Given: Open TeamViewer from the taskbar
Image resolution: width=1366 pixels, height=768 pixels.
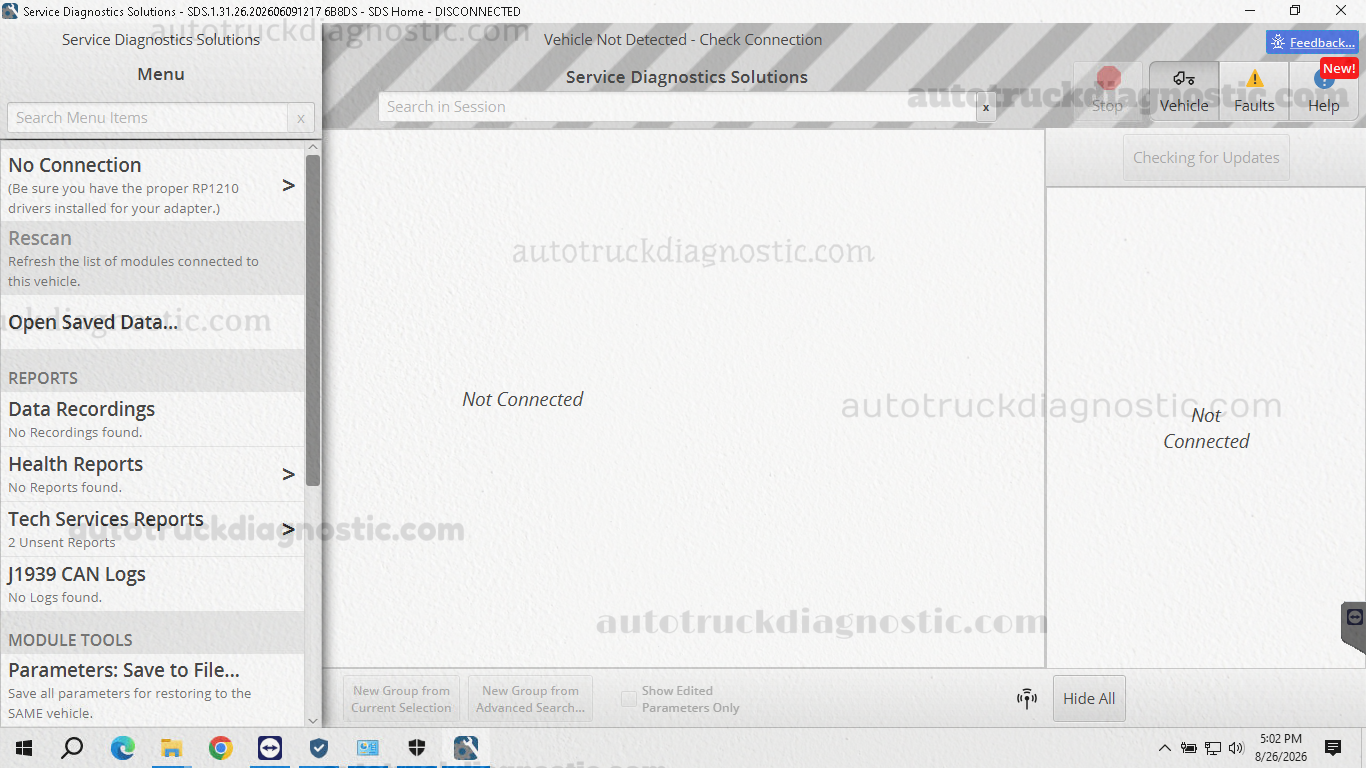Looking at the screenshot, I should coord(270,748).
